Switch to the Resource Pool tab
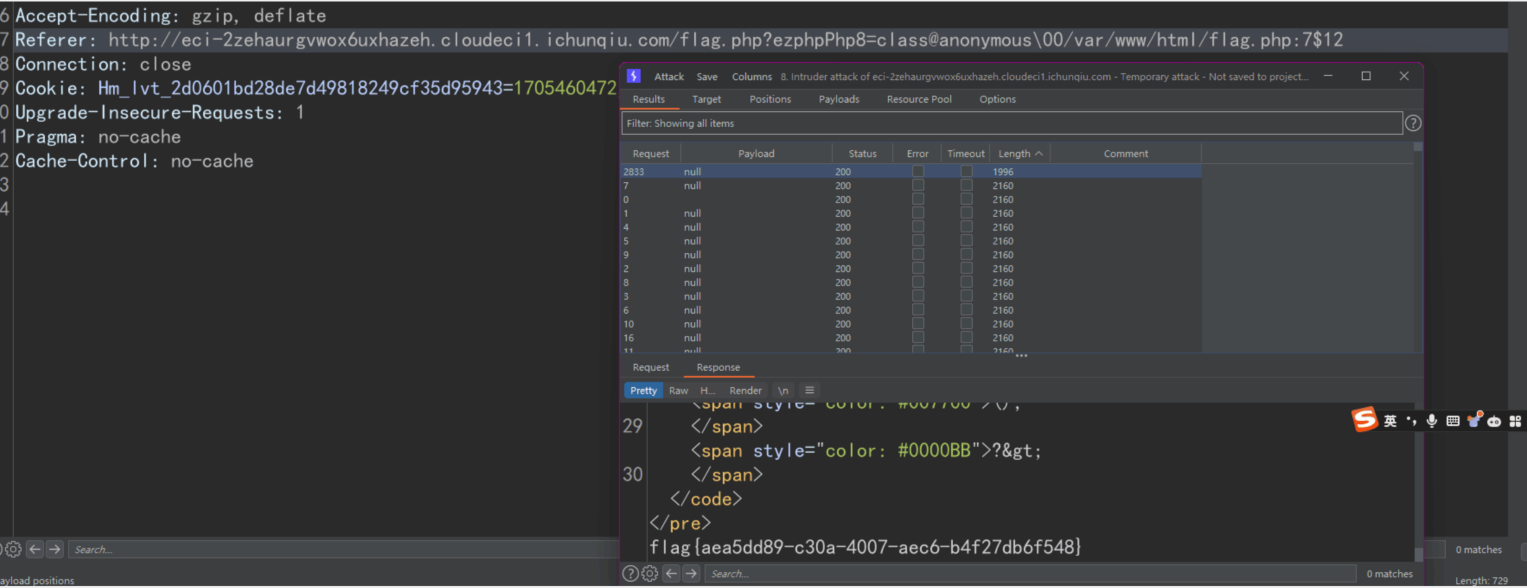Image resolution: width=1527 pixels, height=588 pixels. (x=919, y=99)
